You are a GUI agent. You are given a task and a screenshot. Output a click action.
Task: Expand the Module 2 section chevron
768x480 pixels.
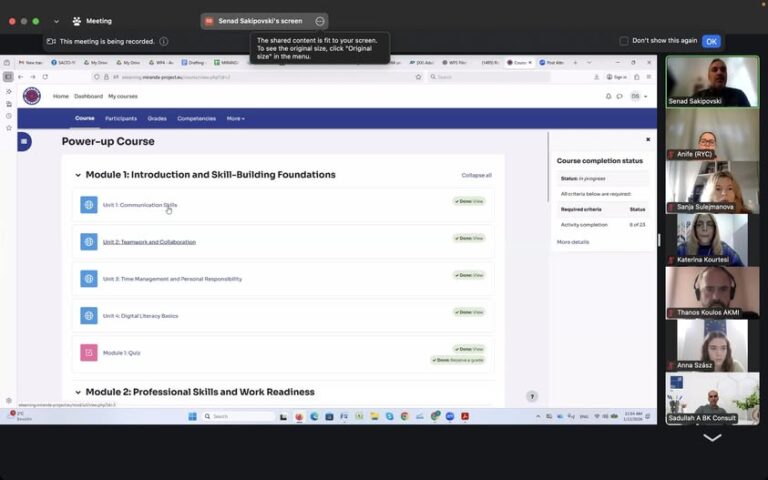[x=78, y=392]
